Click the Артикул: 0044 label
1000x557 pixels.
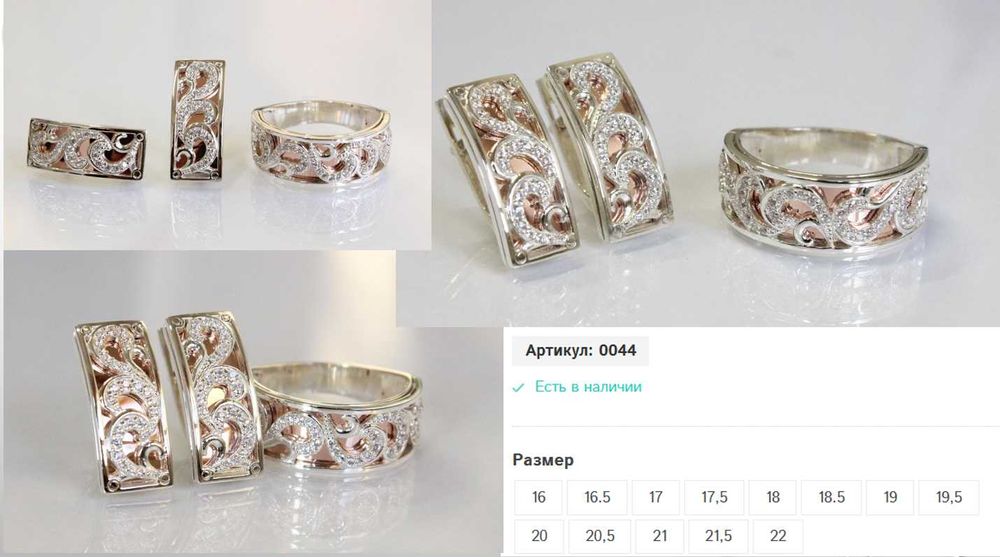click(x=580, y=350)
